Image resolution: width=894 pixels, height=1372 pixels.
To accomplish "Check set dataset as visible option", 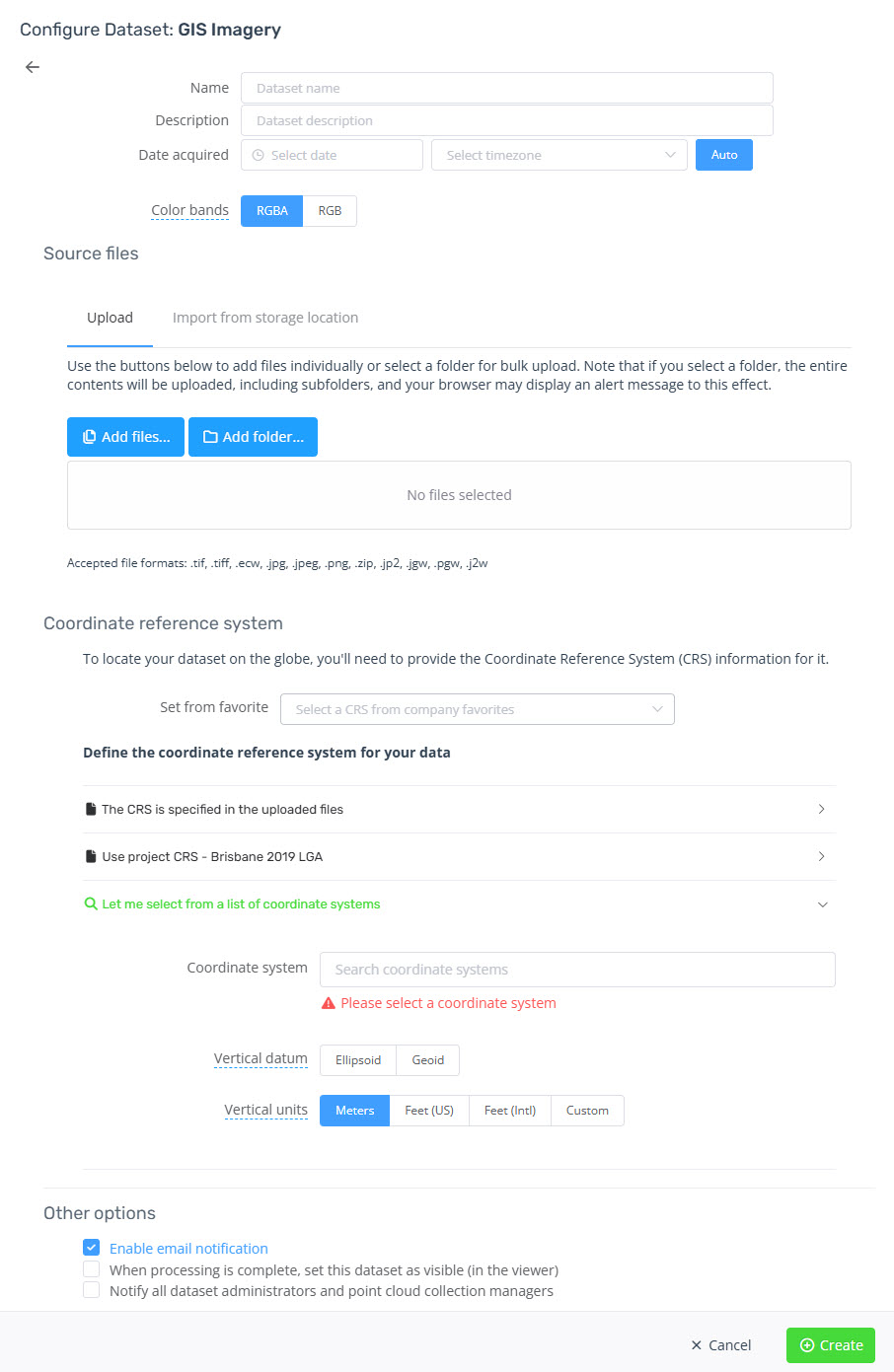I will [92, 1269].
